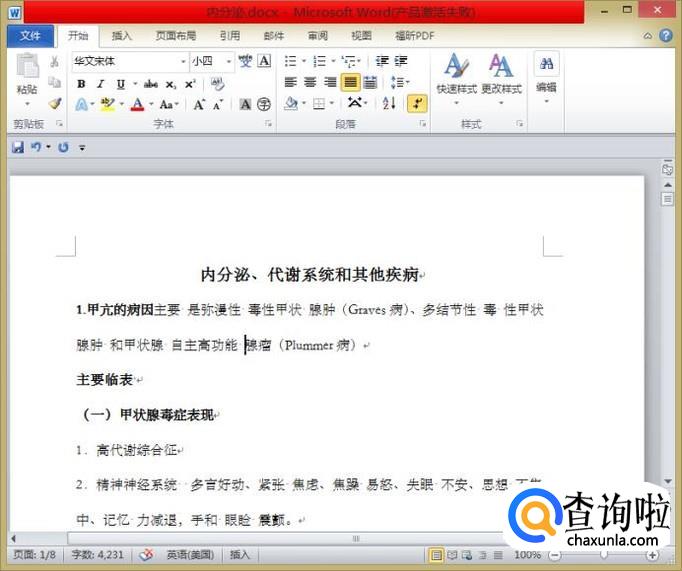Click the 文件 (File) button
Screen dimensions: 682x571
coord(30,35)
